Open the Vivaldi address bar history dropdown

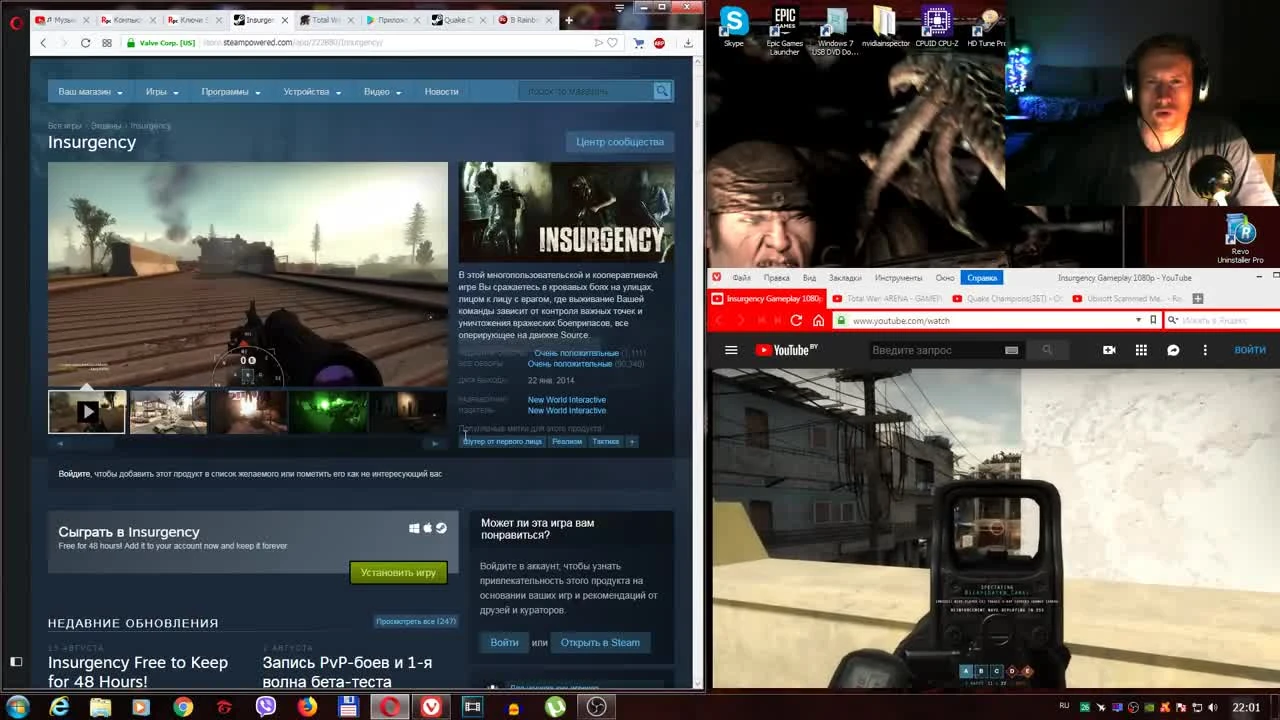click(x=1138, y=320)
